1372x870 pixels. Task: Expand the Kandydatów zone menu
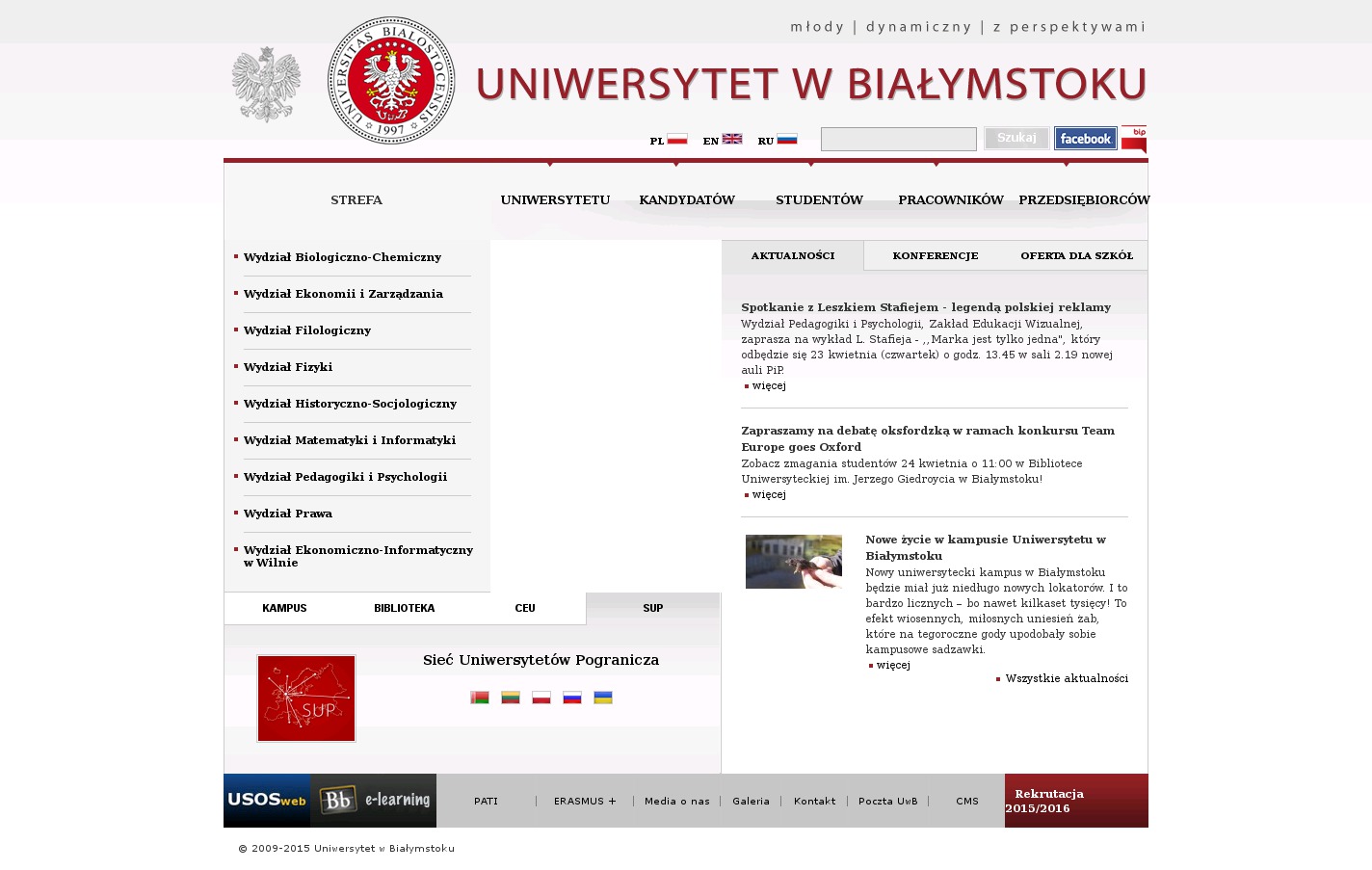coord(687,200)
